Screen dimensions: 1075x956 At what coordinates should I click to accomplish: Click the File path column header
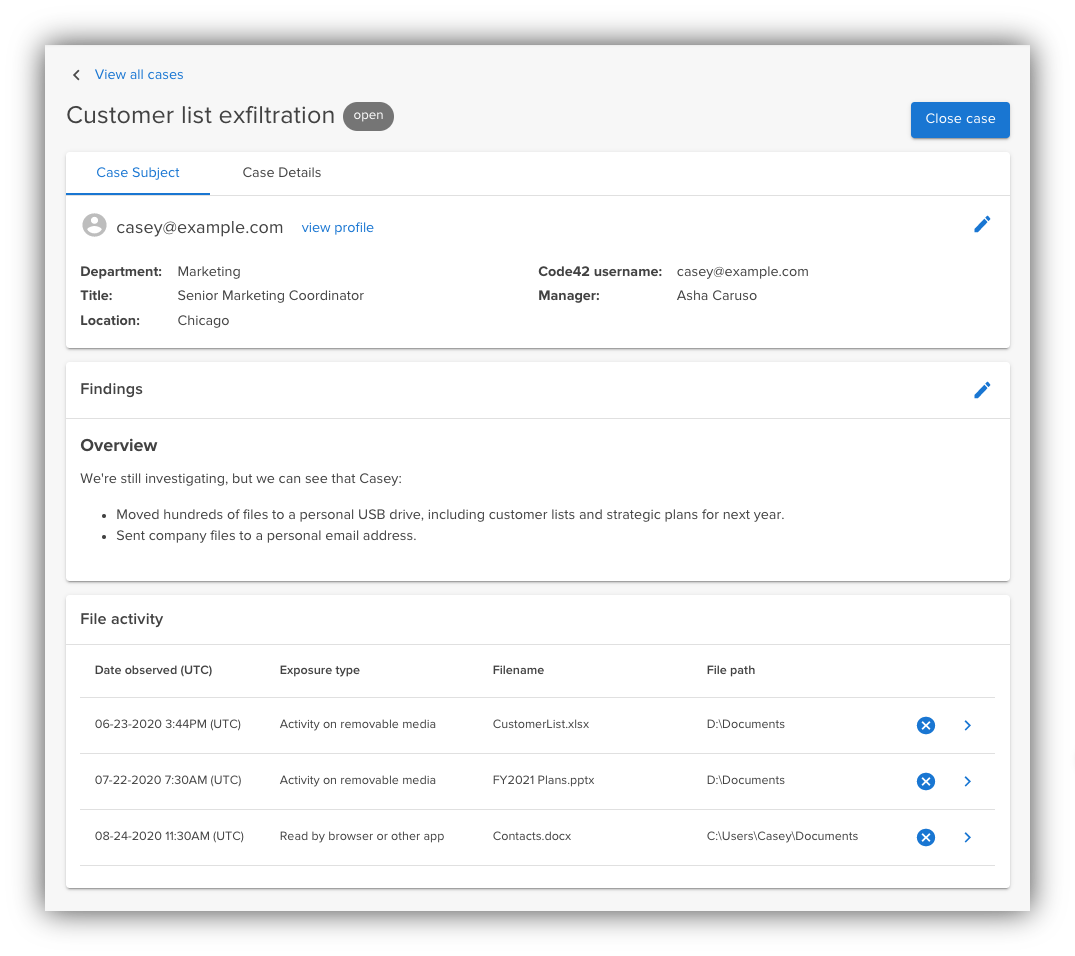(730, 670)
